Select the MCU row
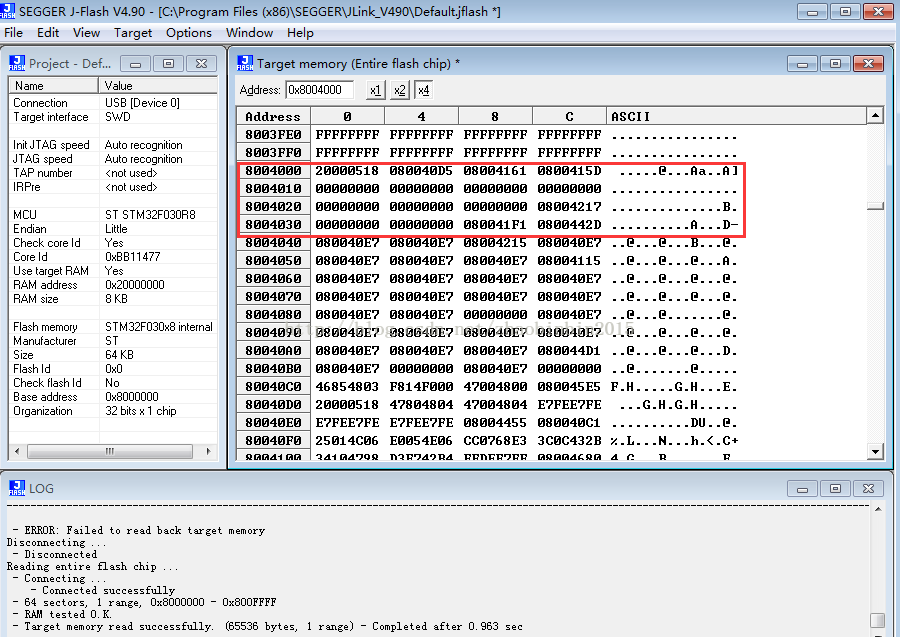This screenshot has width=900, height=637. [x=112, y=215]
